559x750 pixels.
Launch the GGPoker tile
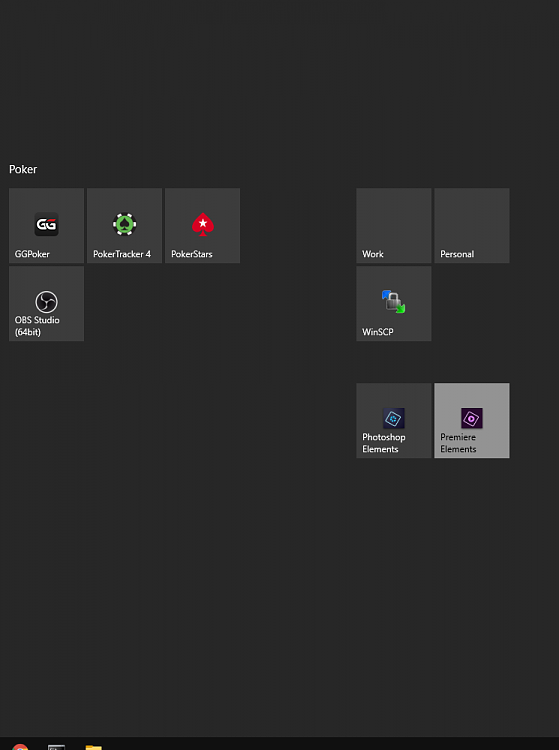[46, 225]
